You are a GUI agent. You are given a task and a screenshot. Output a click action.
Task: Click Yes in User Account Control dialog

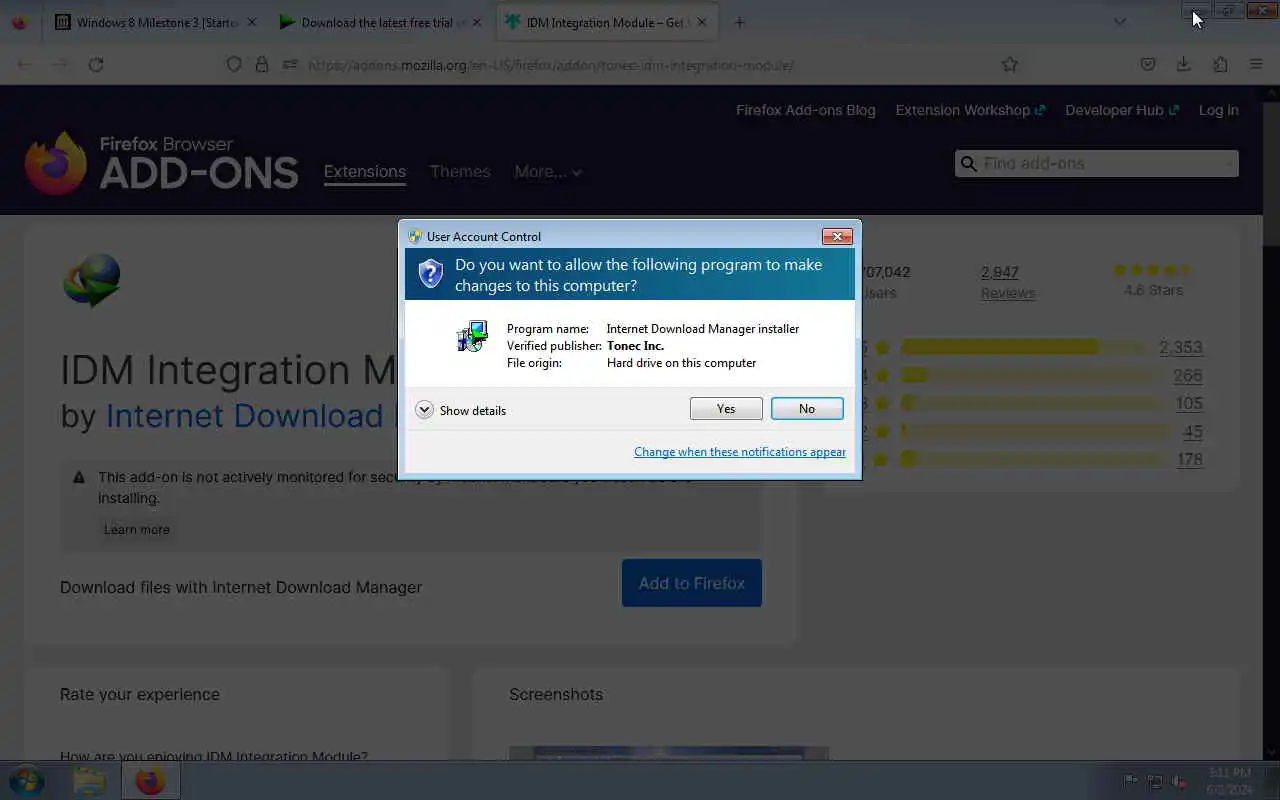(x=726, y=409)
